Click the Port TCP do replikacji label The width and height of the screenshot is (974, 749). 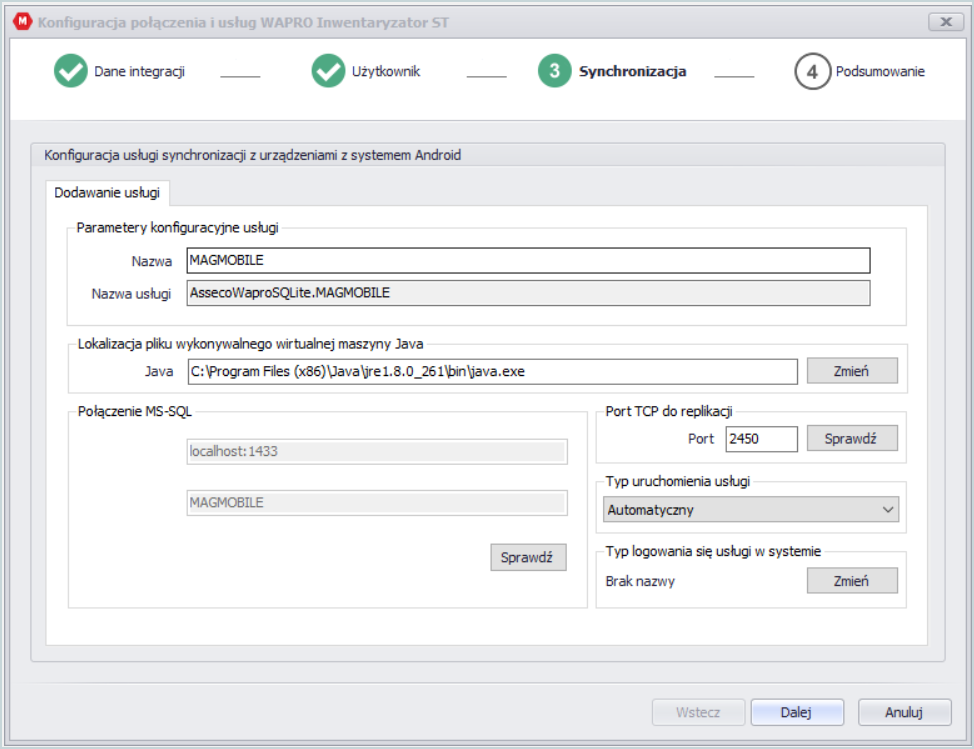669,411
